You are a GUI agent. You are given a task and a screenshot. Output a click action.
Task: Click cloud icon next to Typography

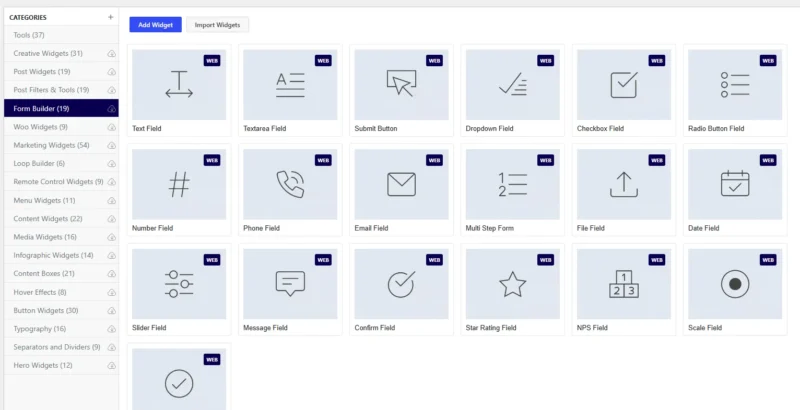pyautogui.click(x=111, y=329)
